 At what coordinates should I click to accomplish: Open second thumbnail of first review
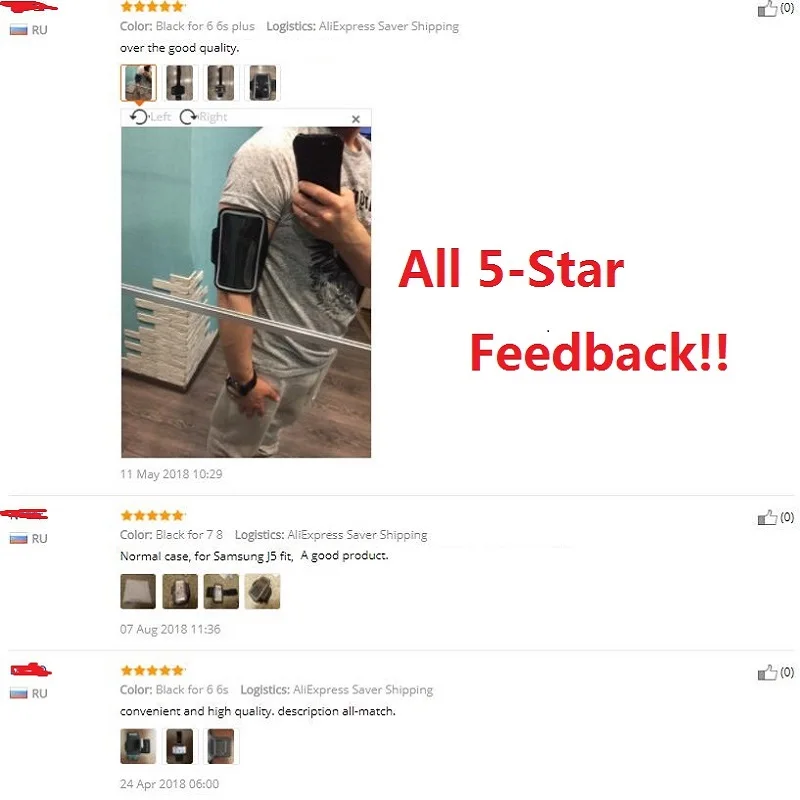[180, 83]
